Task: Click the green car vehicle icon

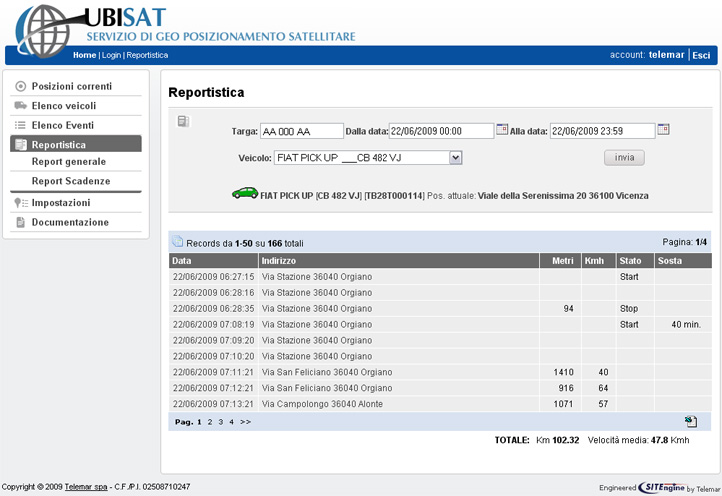Action: pos(245,193)
